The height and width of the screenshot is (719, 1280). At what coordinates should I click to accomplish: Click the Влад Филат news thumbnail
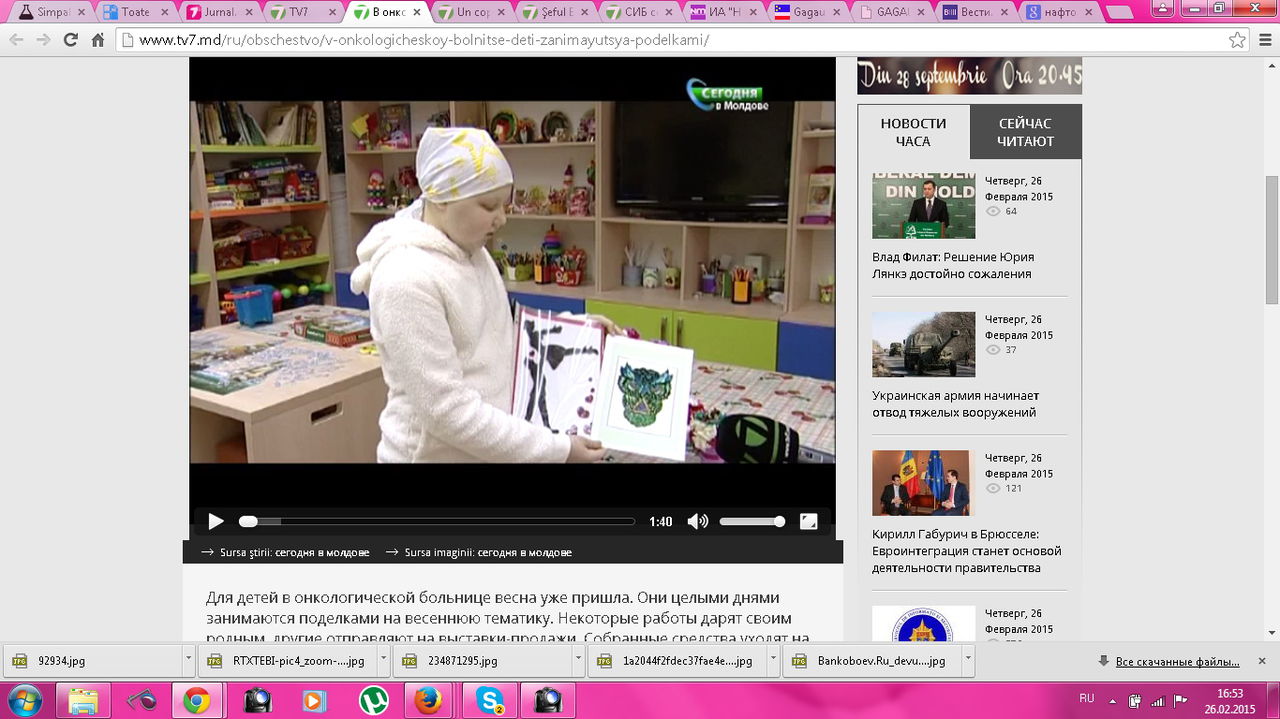pos(923,206)
